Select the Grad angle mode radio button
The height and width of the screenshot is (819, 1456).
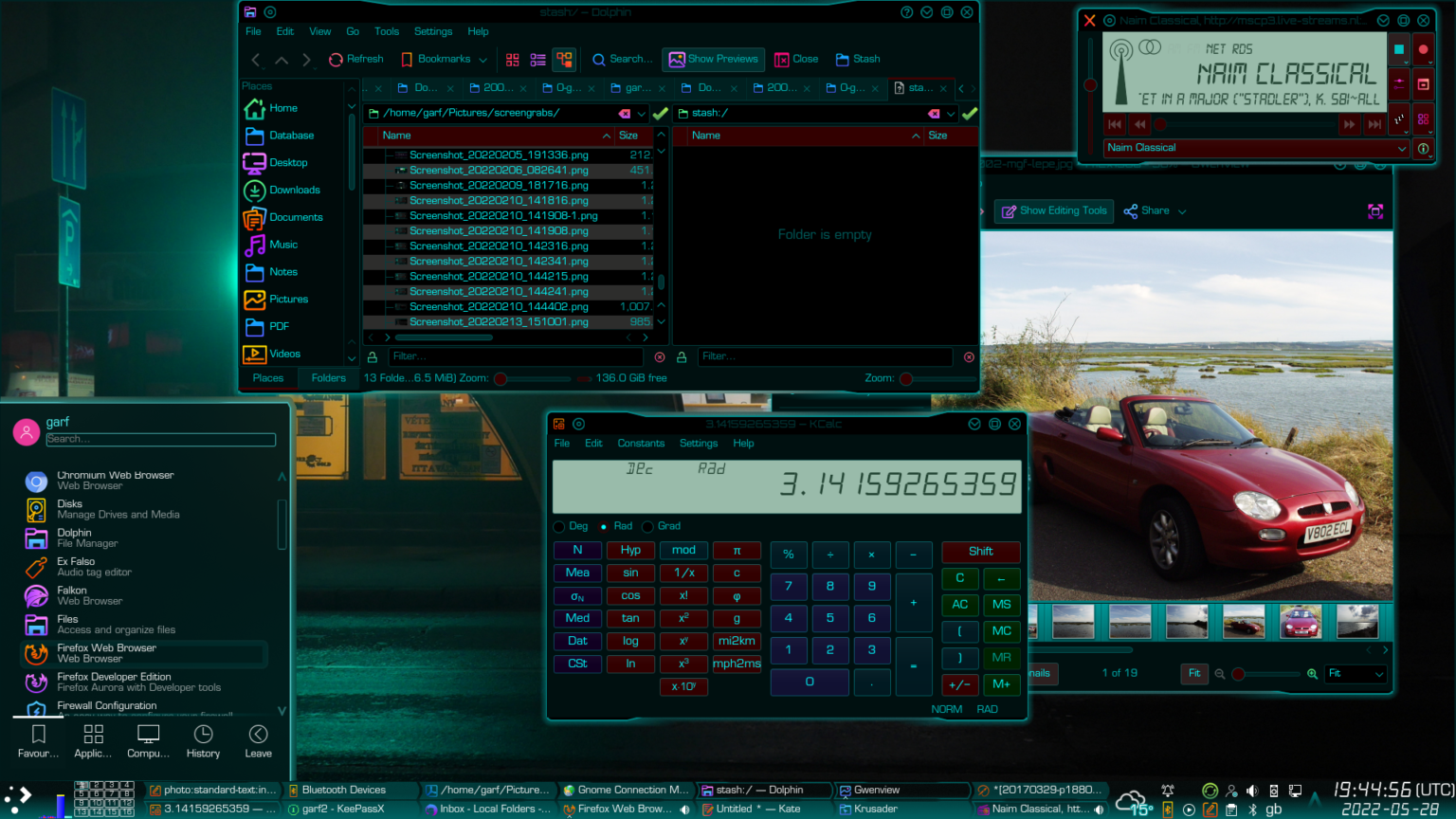pos(648,527)
